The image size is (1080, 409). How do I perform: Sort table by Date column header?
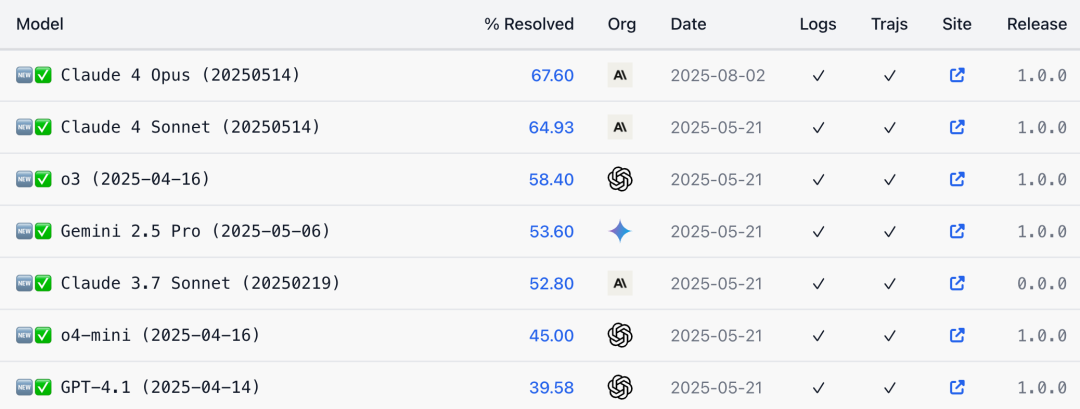pos(688,24)
